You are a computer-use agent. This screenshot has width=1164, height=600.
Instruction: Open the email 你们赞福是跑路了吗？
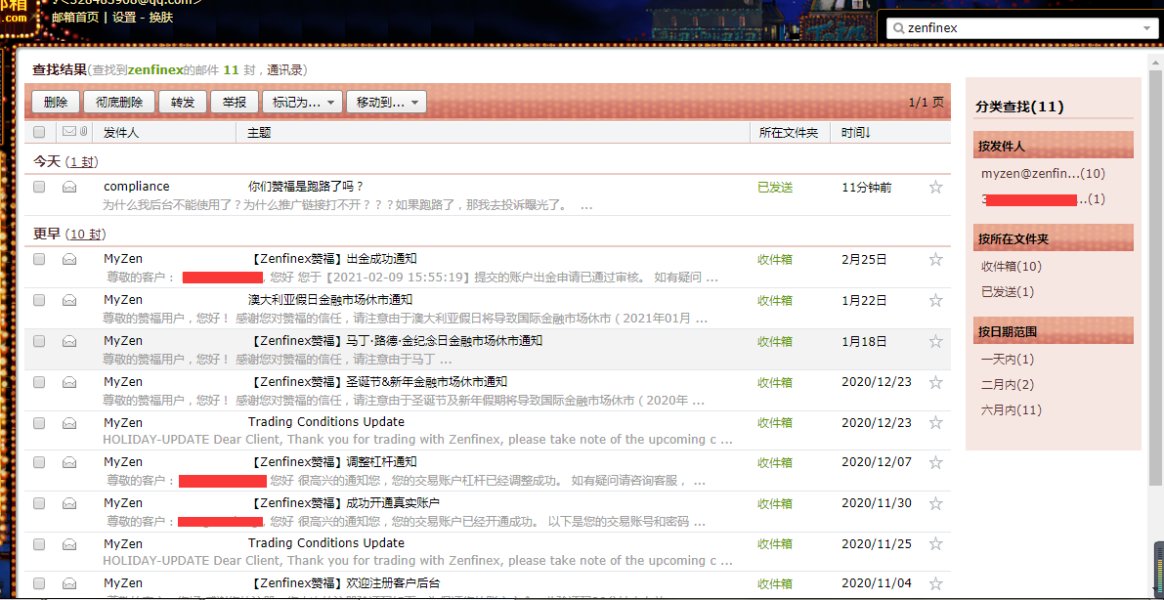(x=306, y=186)
